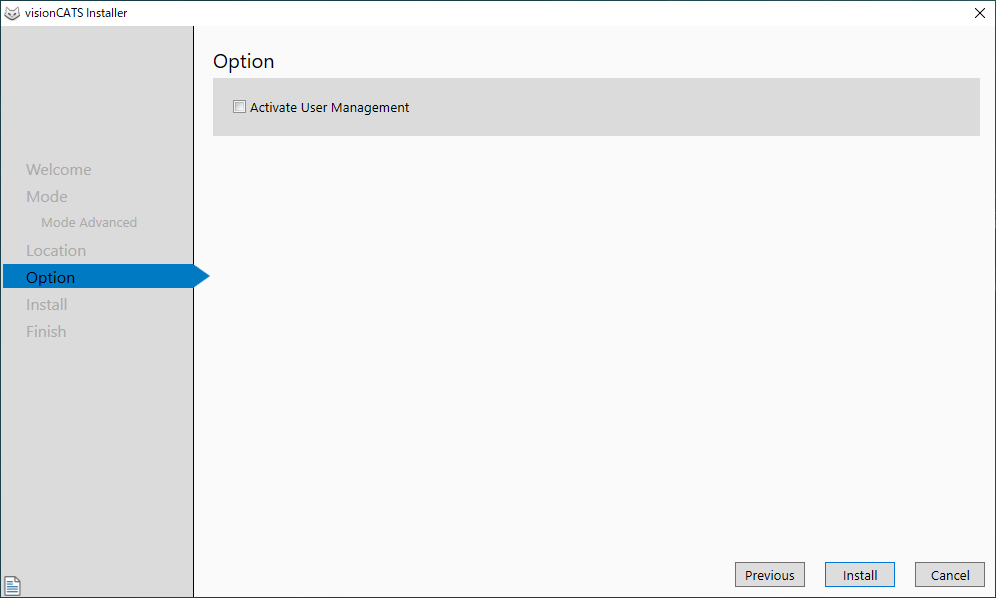996x598 pixels.
Task: Jump to the Mode Advanced sub-step
Action: click(89, 223)
